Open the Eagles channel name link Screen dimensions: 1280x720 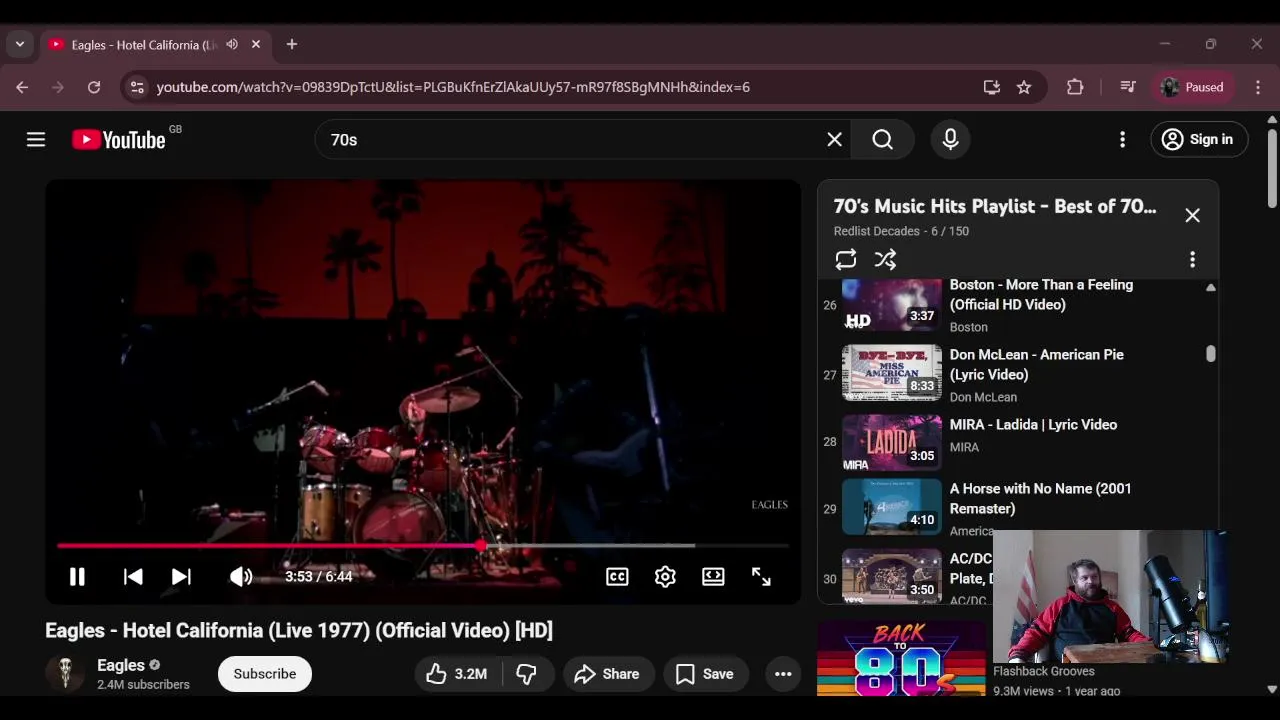pos(121,665)
